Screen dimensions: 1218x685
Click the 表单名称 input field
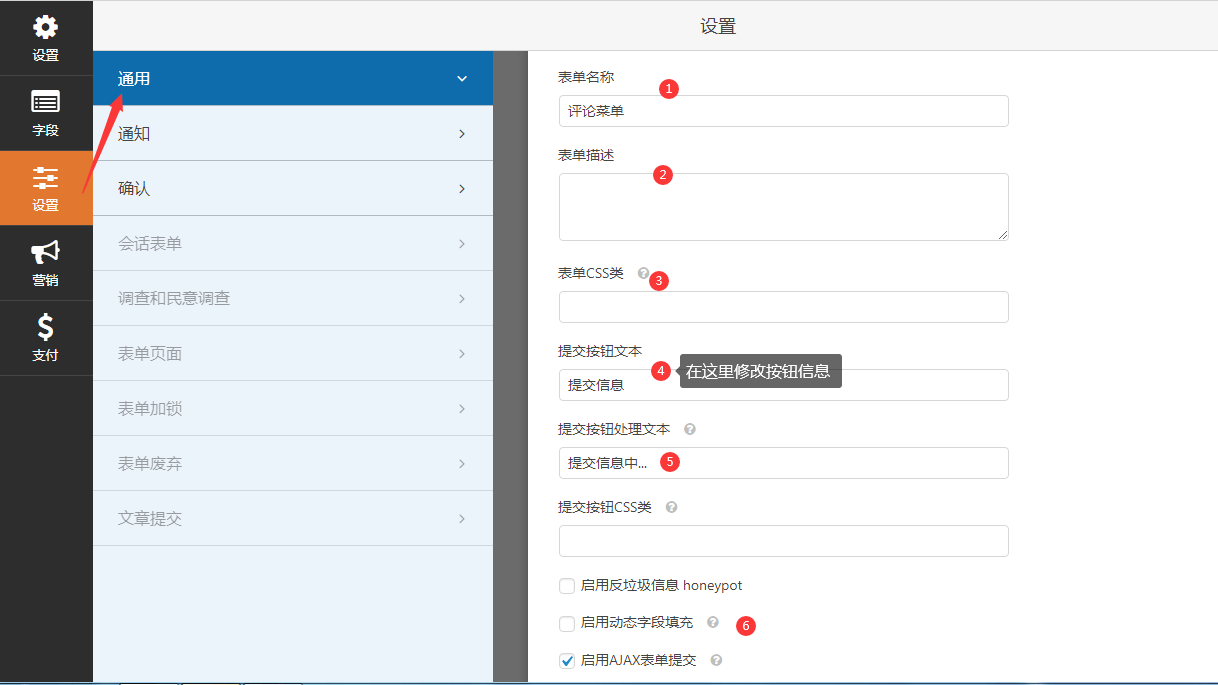click(x=782, y=111)
